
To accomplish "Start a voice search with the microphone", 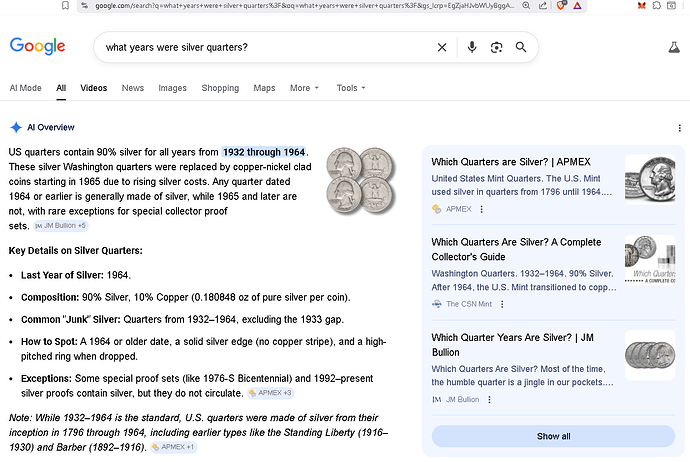I will [471, 47].
